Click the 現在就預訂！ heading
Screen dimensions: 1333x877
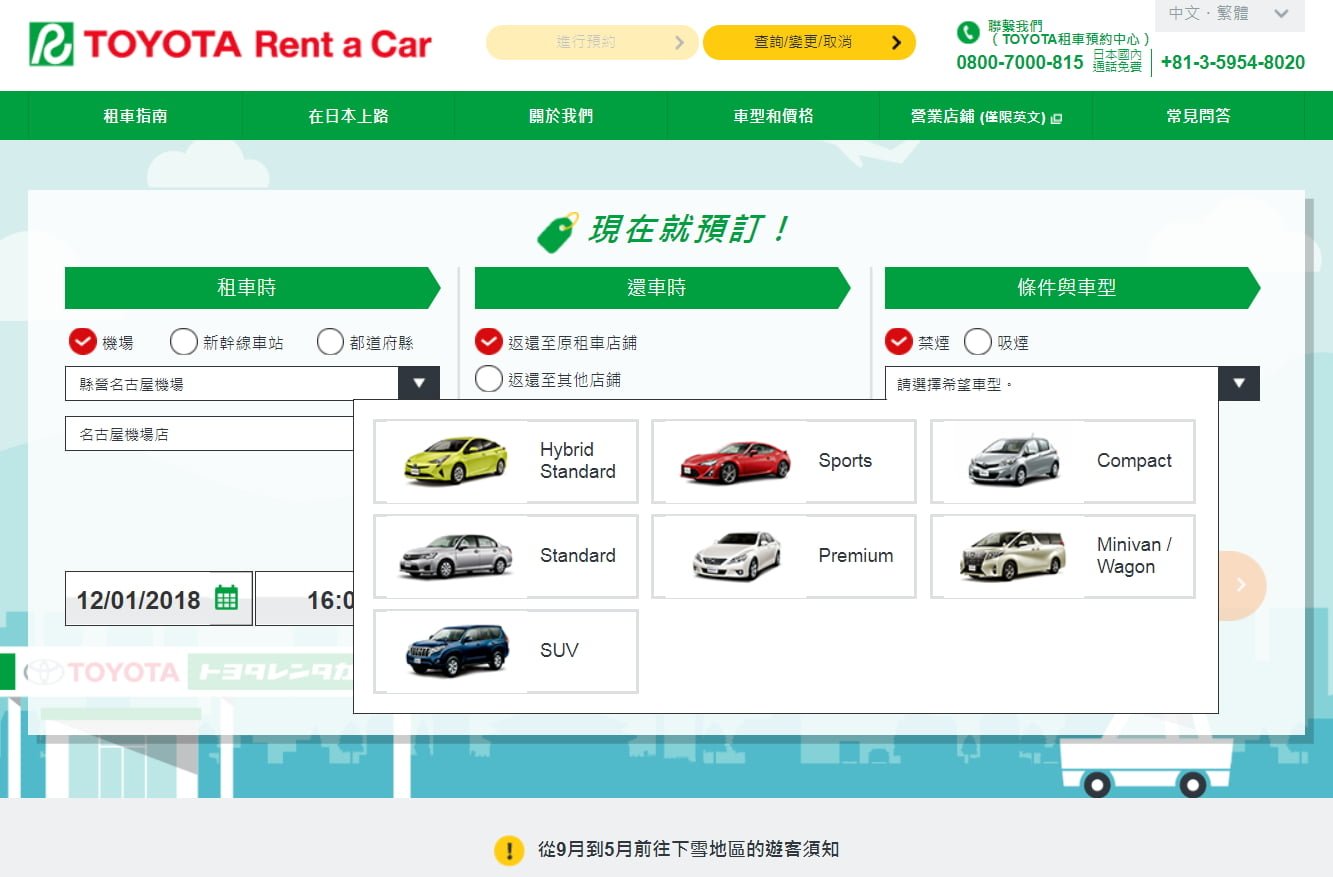[688, 230]
